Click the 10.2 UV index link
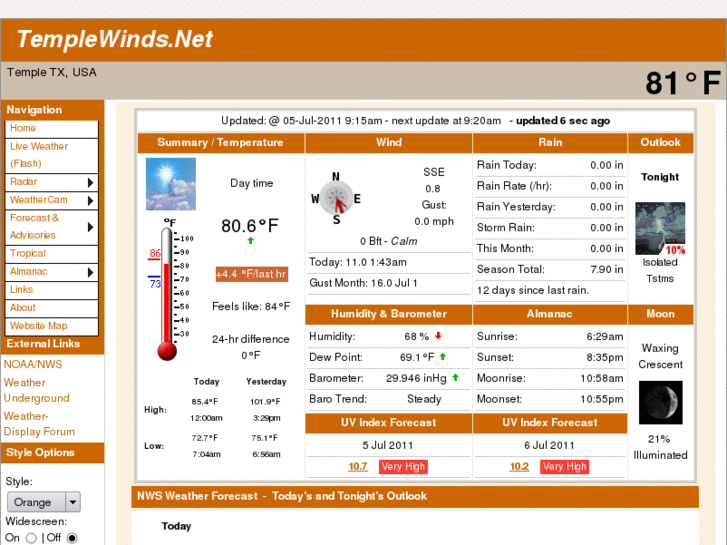Image resolution: width=727 pixels, height=545 pixels. click(519, 467)
